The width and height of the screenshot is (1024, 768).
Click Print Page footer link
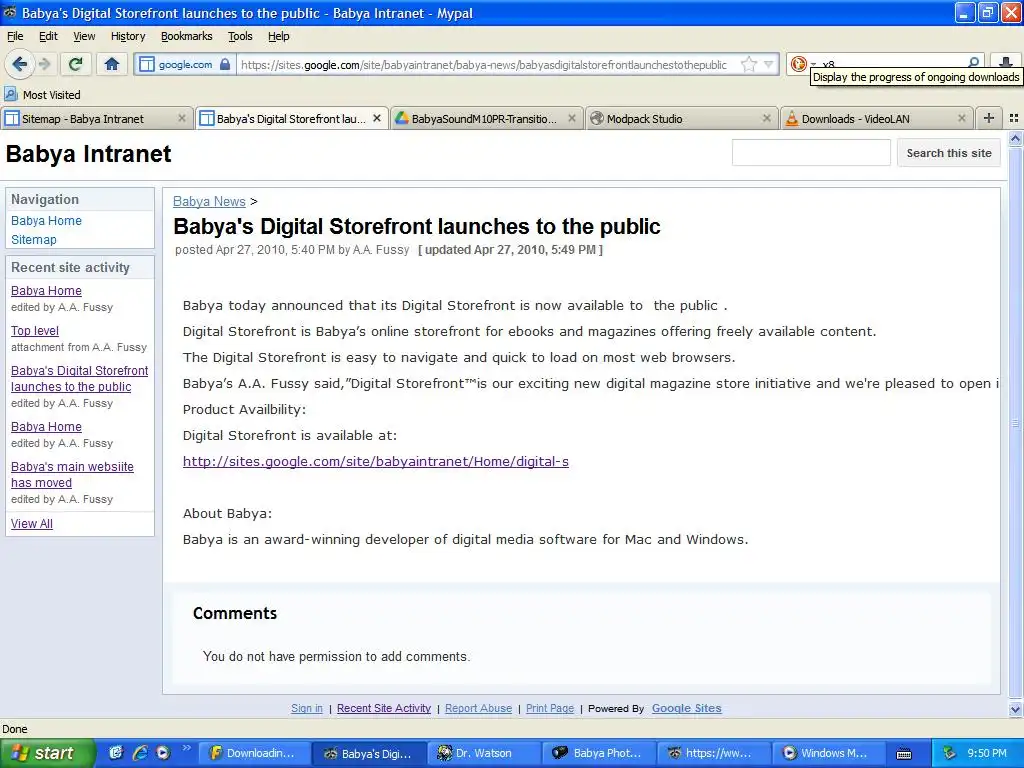550,709
